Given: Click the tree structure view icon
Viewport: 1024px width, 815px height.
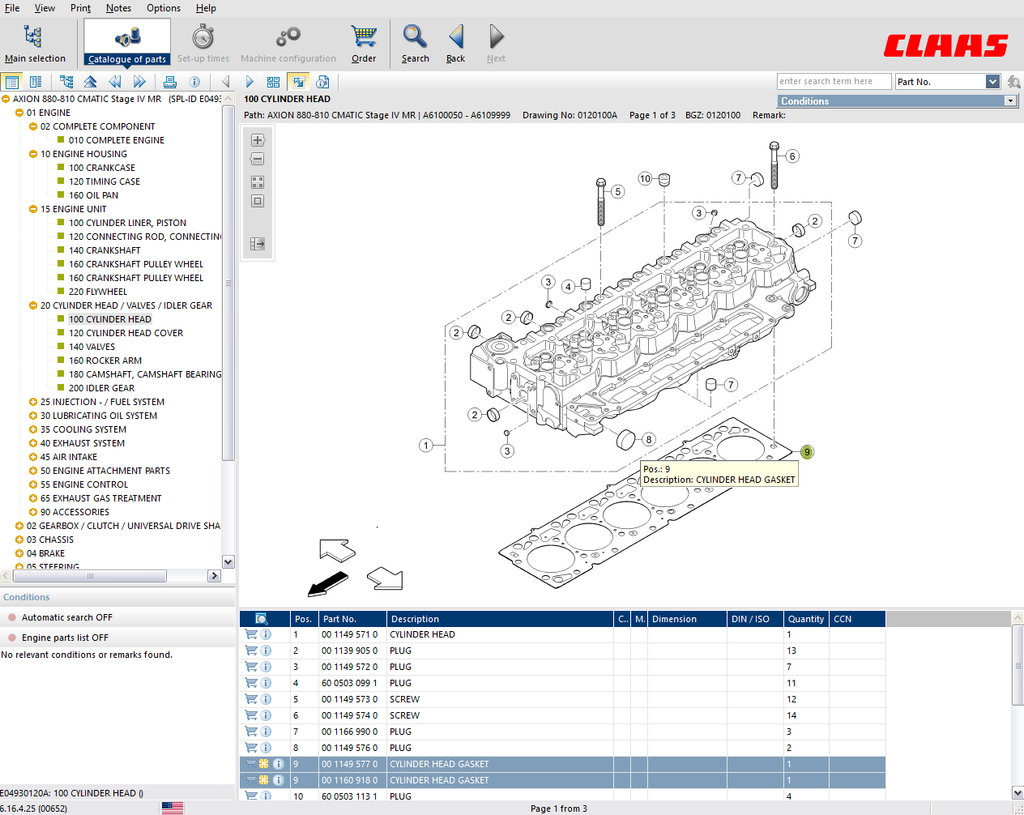Looking at the screenshot, I should [x=66, y=82].
